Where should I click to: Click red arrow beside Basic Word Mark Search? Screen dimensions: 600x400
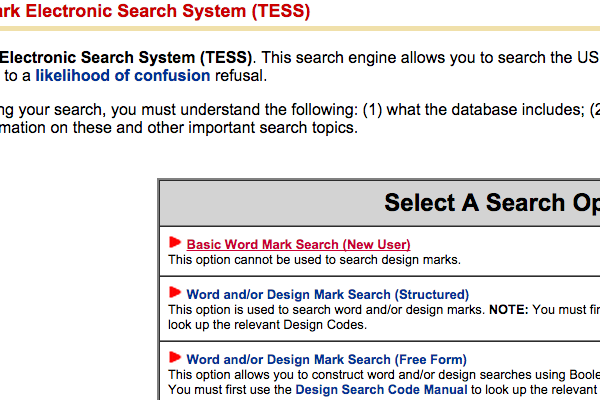pos(174,242)
